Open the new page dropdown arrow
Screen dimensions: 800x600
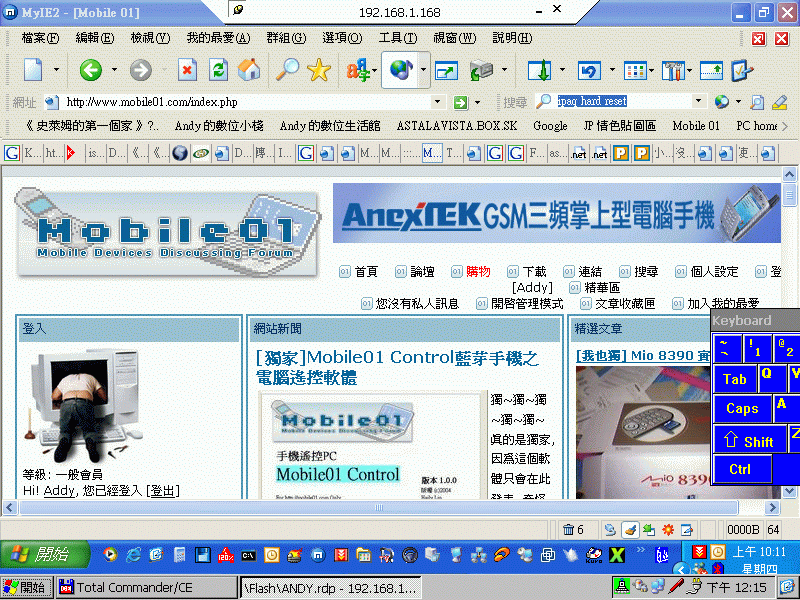point(56,70)
